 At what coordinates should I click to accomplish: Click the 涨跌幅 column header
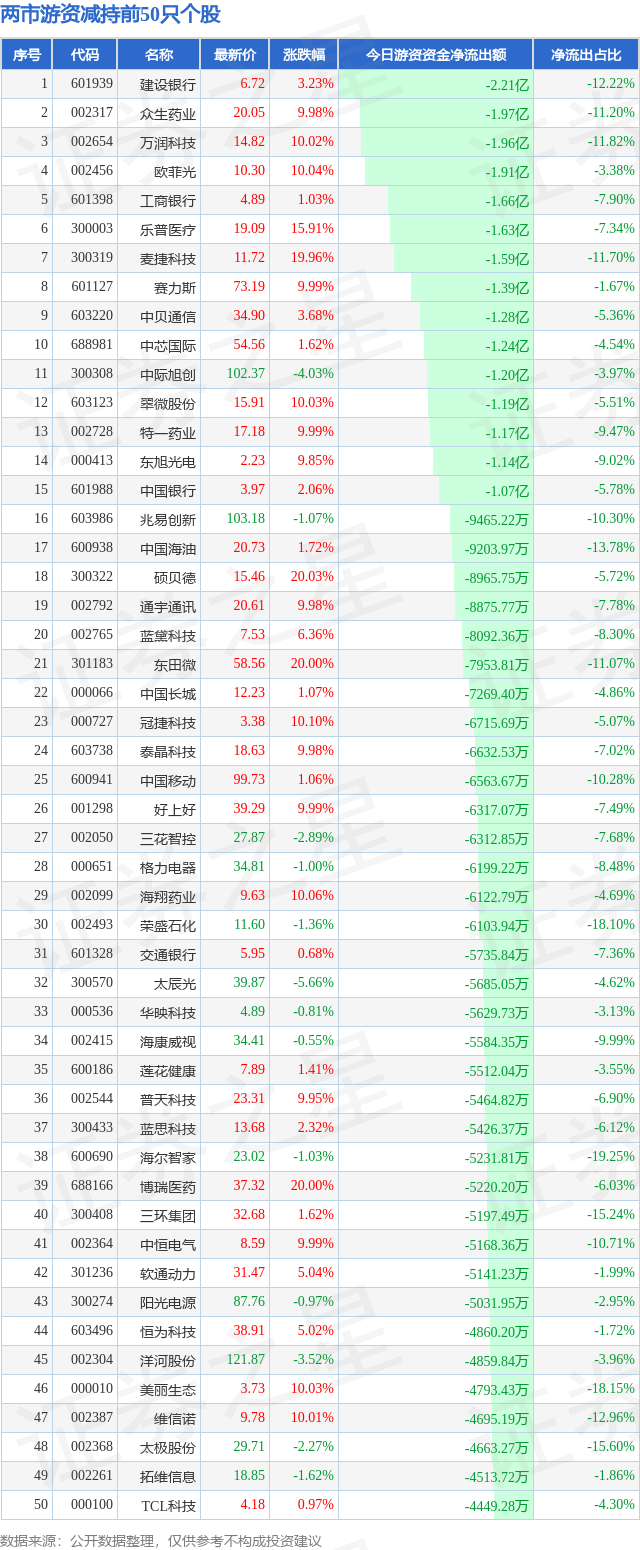pyautogui.click(x=304, y=55)
